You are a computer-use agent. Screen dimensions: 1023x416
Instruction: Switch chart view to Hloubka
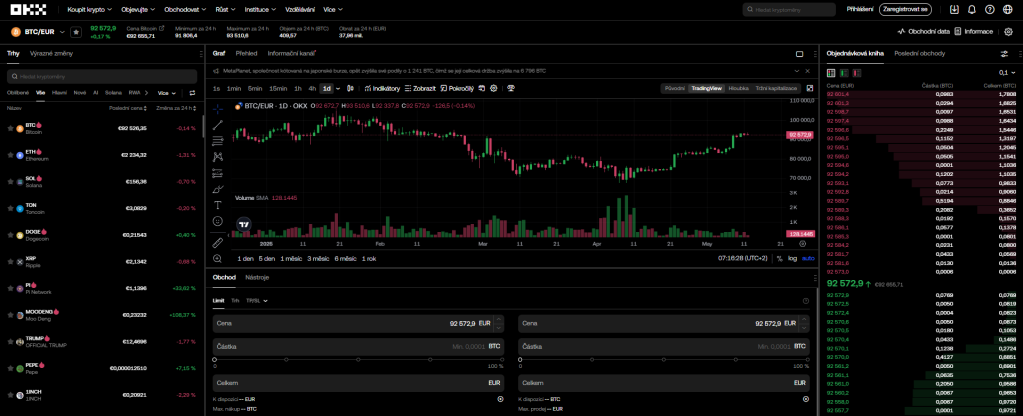[738, 88]
